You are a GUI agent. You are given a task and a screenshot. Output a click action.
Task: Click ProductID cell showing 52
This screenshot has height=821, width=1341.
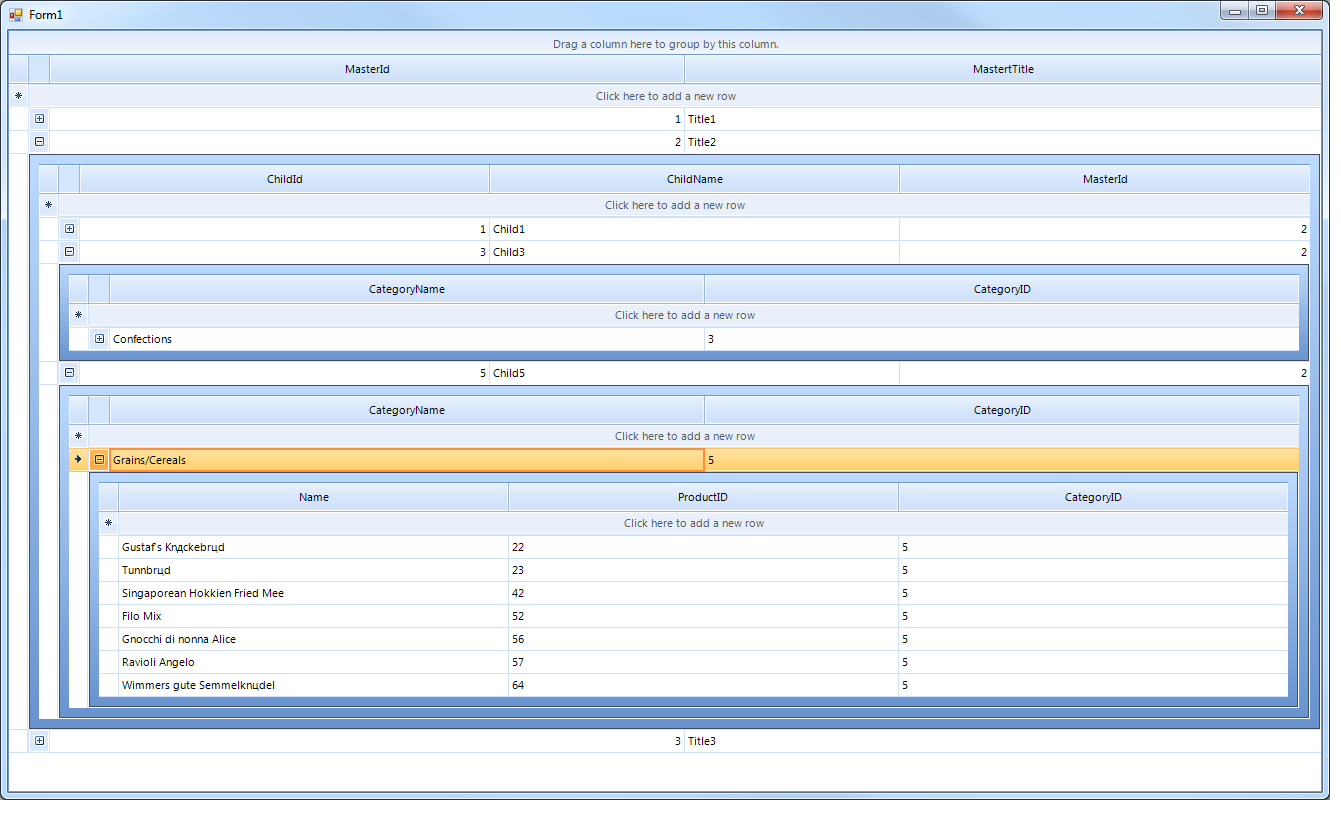pos(704,616)
